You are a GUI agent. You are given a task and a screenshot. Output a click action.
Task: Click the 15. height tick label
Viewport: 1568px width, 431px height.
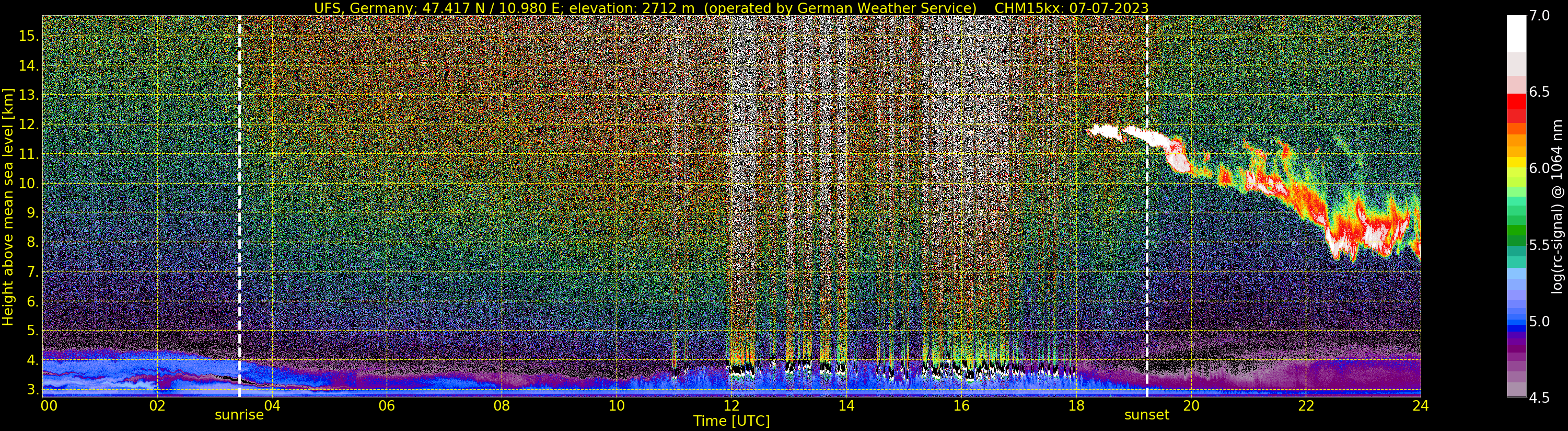click(29, 36)
